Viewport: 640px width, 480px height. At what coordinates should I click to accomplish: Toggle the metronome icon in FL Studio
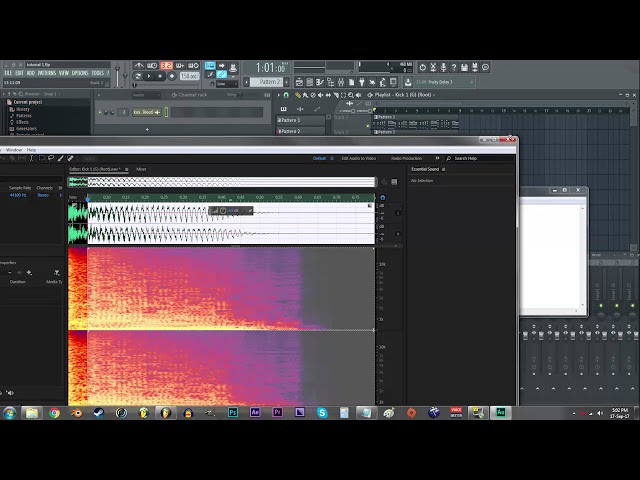coord(139,66)
